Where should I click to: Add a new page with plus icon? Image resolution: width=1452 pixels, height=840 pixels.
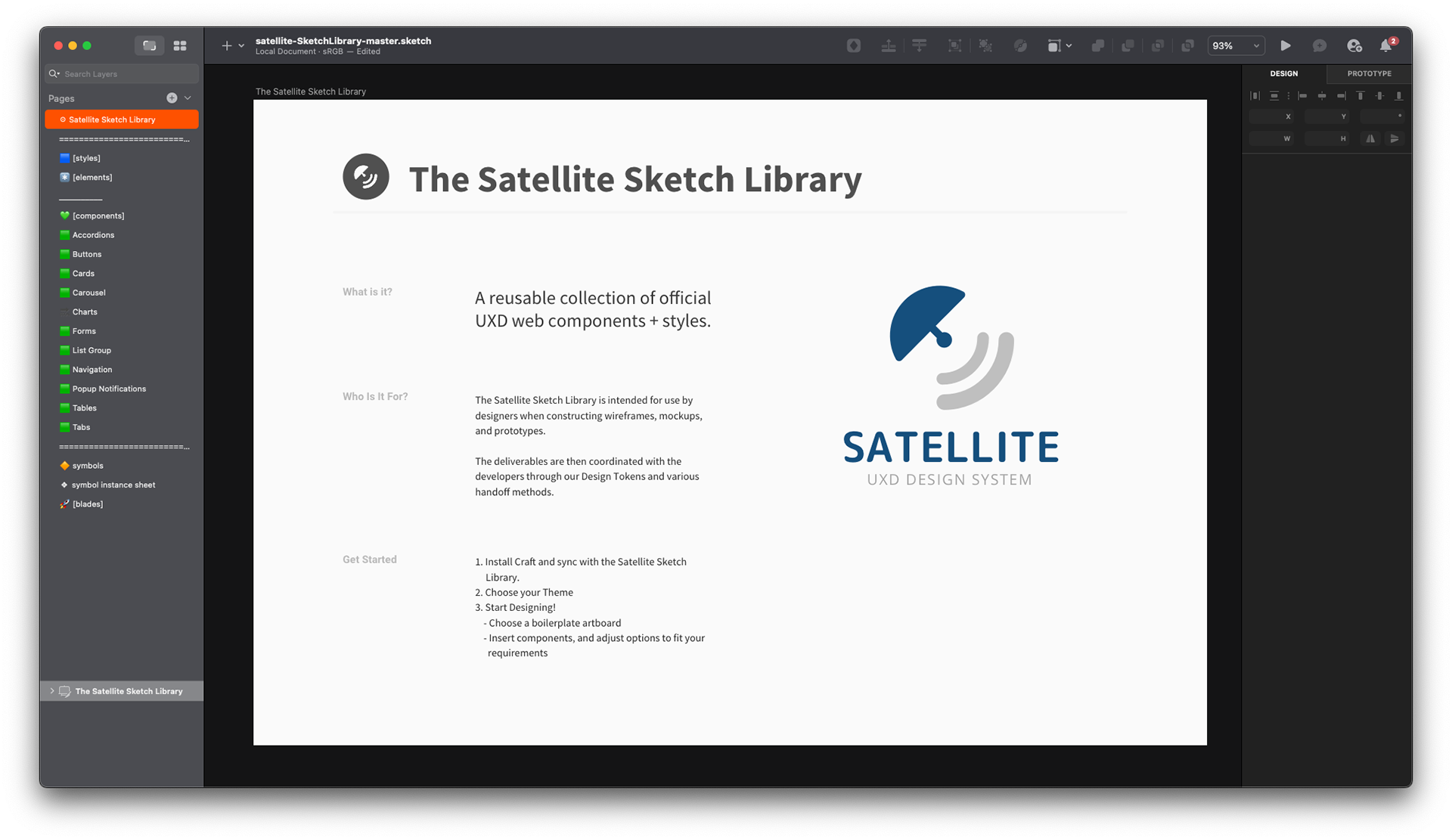coord(172,98)
